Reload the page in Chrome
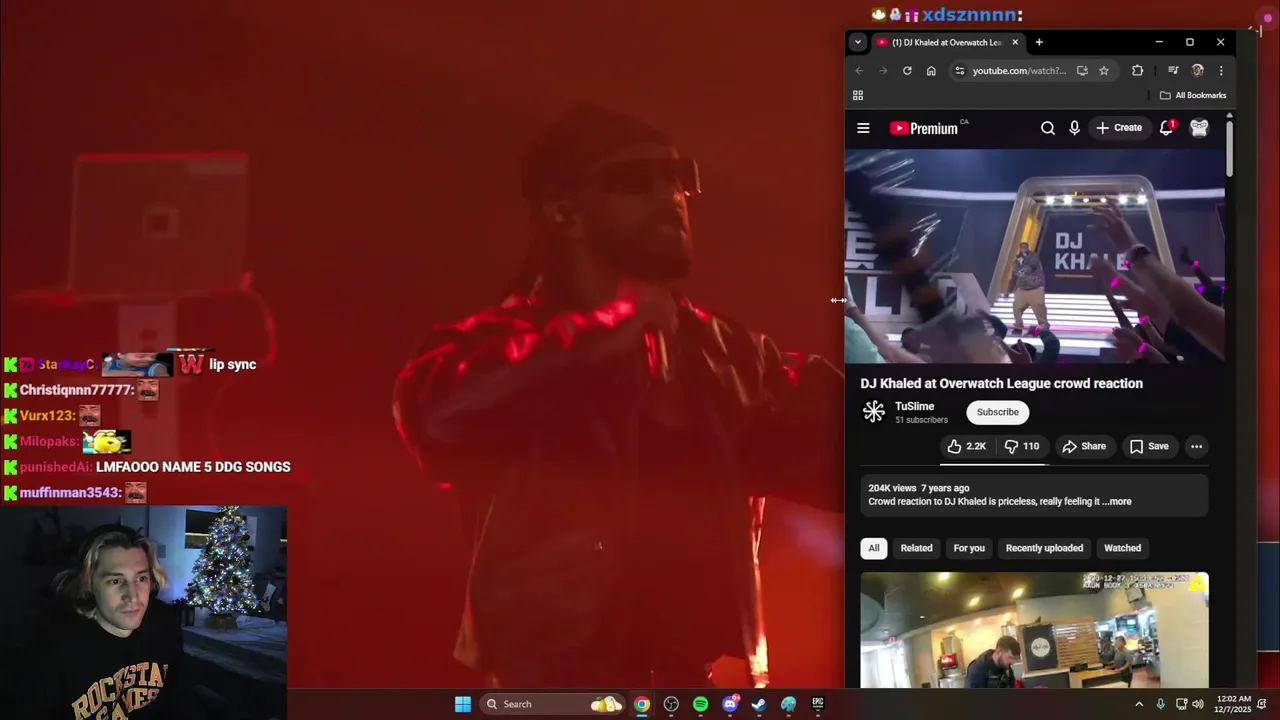This screenshot has height=720, width=1280. tap(907, 71)
